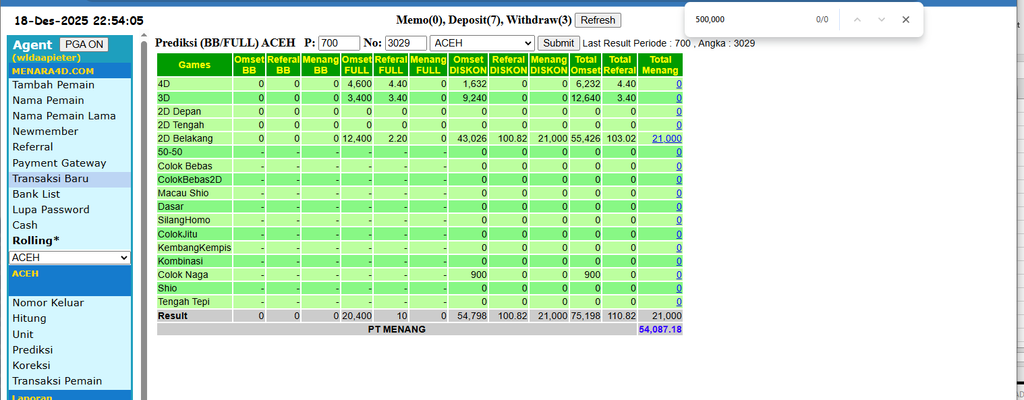Select 12,640 Total Omset in 3D row
The height and width of the screenshot is (400, 1024).
[584, 97]
